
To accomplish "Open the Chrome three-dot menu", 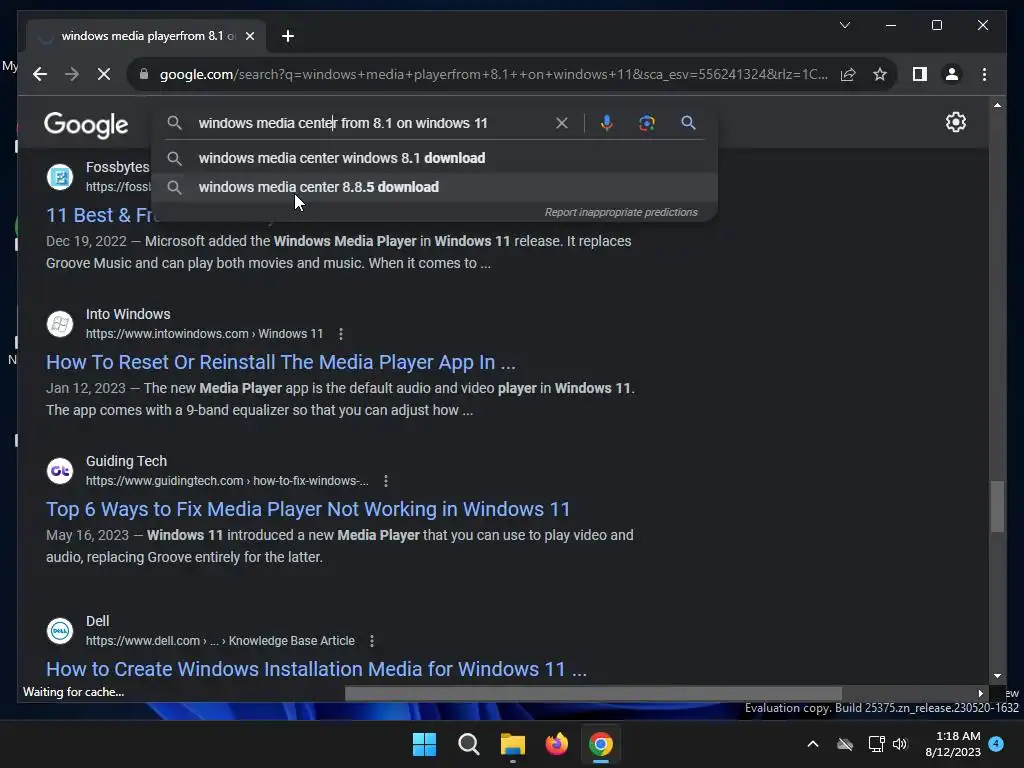I will click(984, 74).
